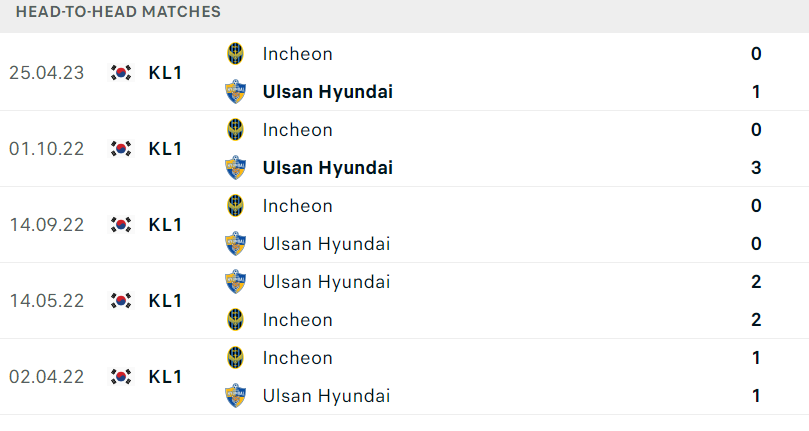Select bold Ulsan Hyundai name in 01.10.22 match
Screen dimensions: 809x431
coord(328,168)
